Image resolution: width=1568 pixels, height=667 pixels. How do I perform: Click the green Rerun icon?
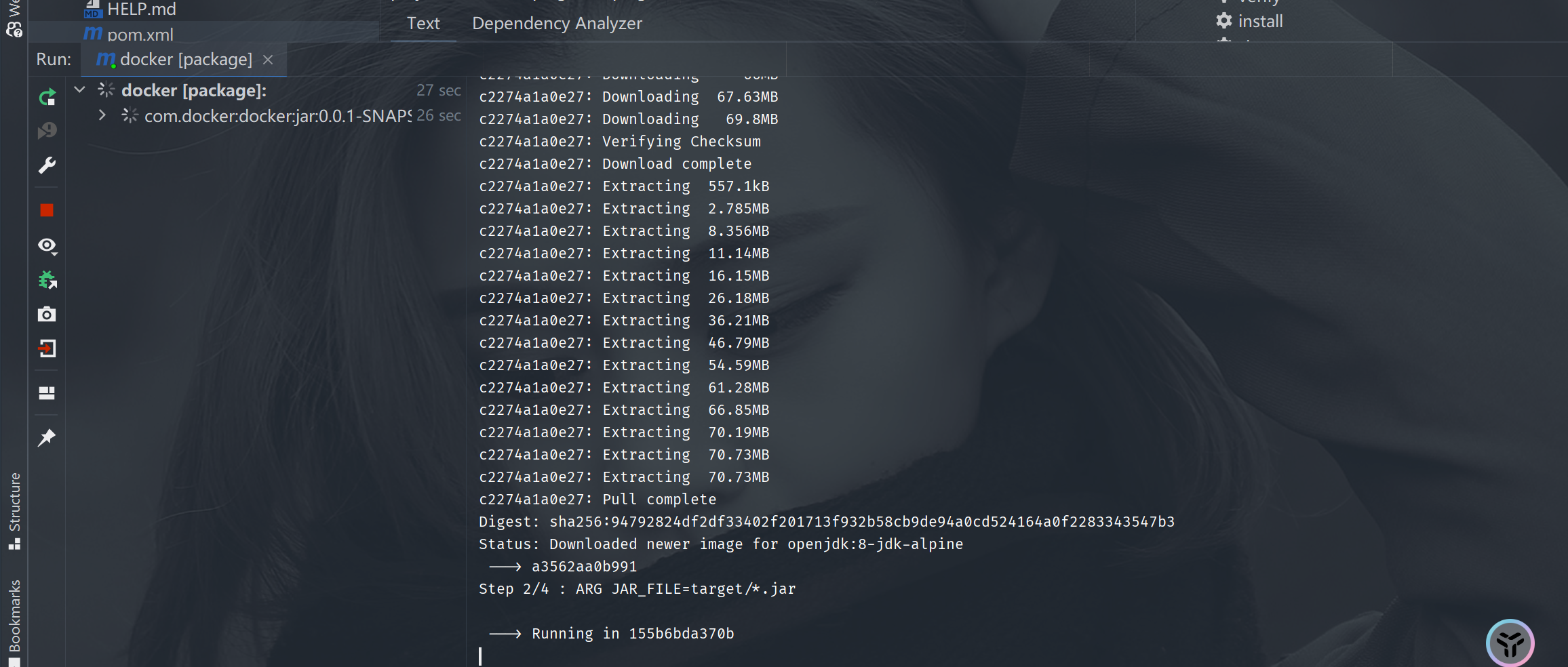47,98
